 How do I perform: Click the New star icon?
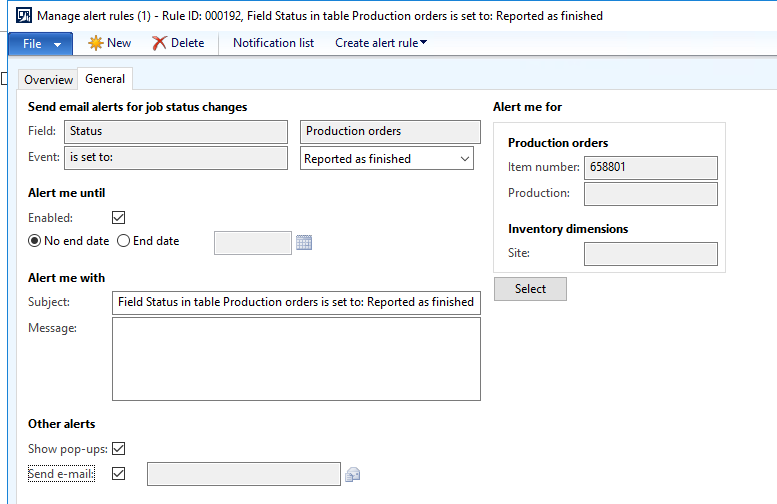95,43
